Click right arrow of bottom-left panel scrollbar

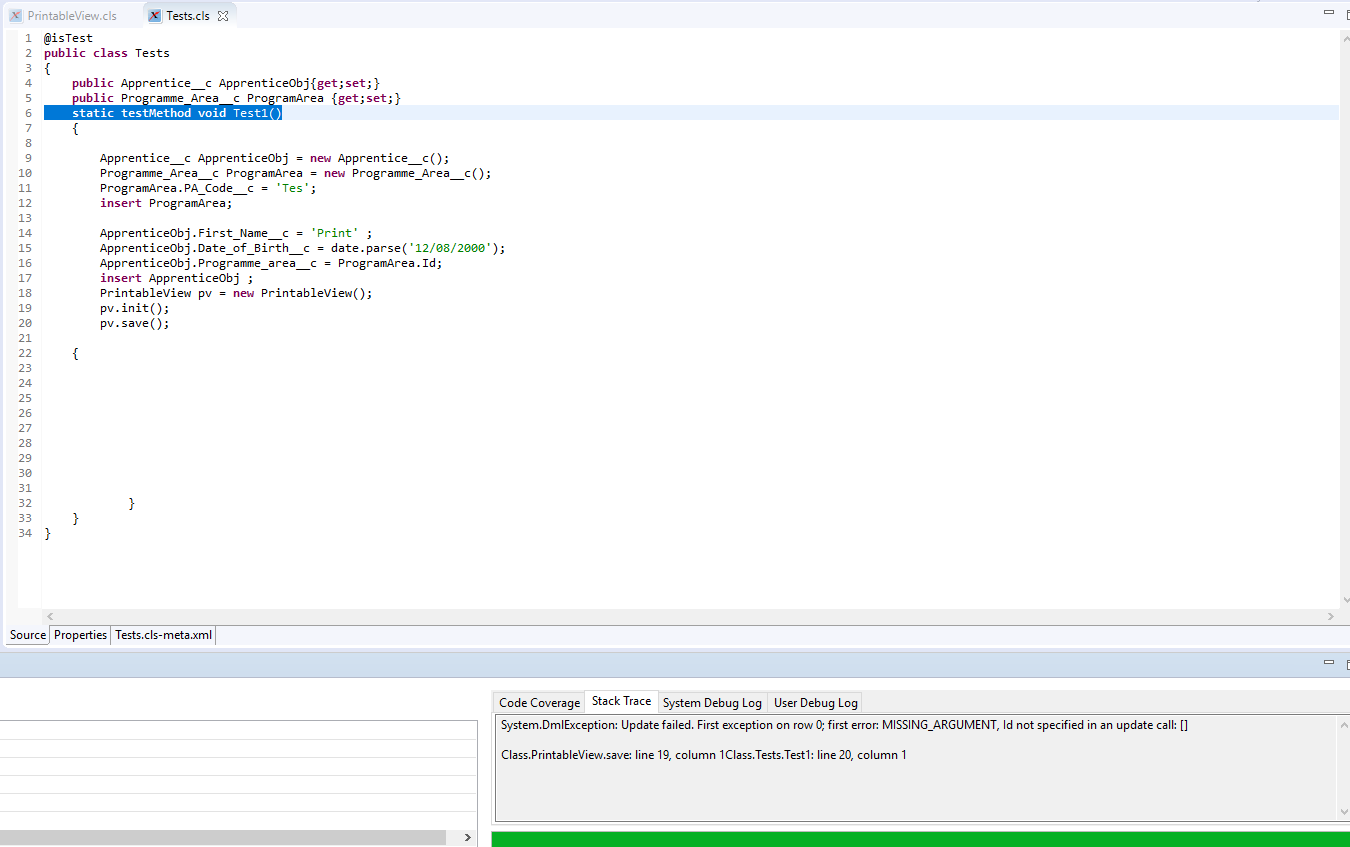[467, 837]
